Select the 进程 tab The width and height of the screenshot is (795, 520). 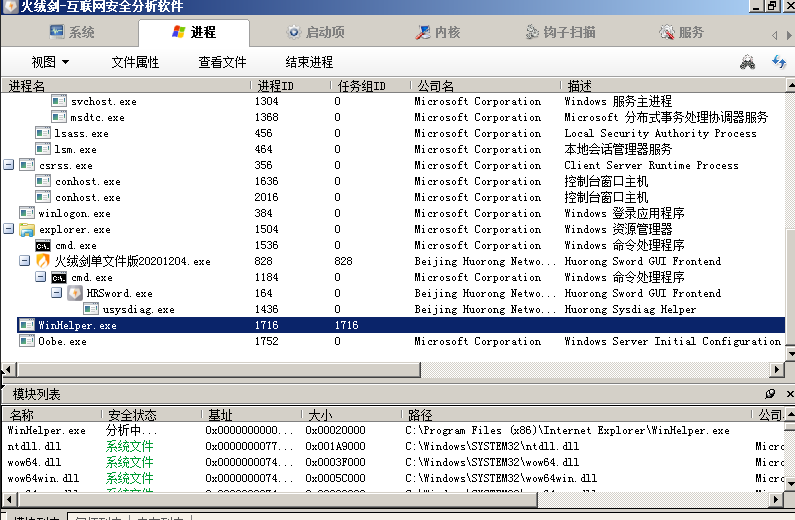coord(194,32)
